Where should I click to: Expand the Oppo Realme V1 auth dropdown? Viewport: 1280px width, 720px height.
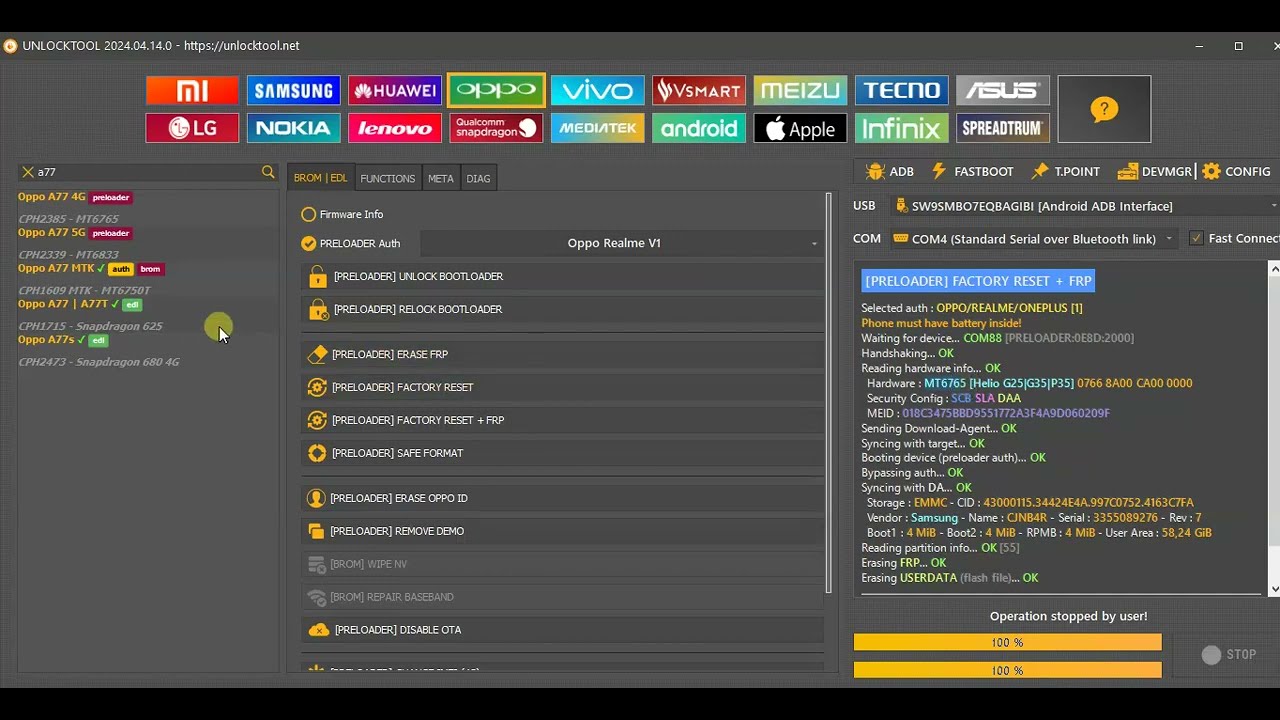tap(620, 243)
